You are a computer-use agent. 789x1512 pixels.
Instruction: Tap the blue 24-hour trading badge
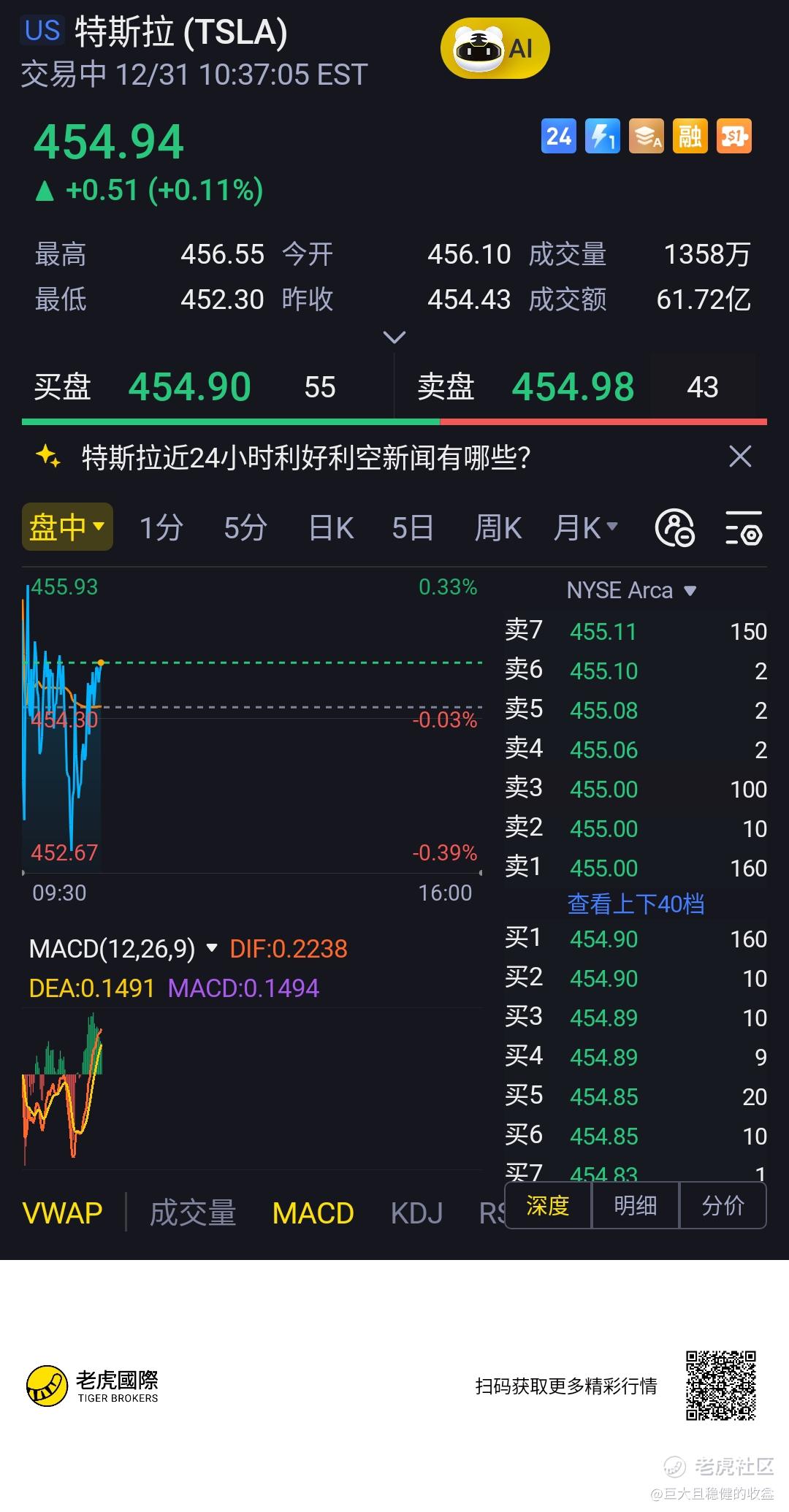(559, 136)
